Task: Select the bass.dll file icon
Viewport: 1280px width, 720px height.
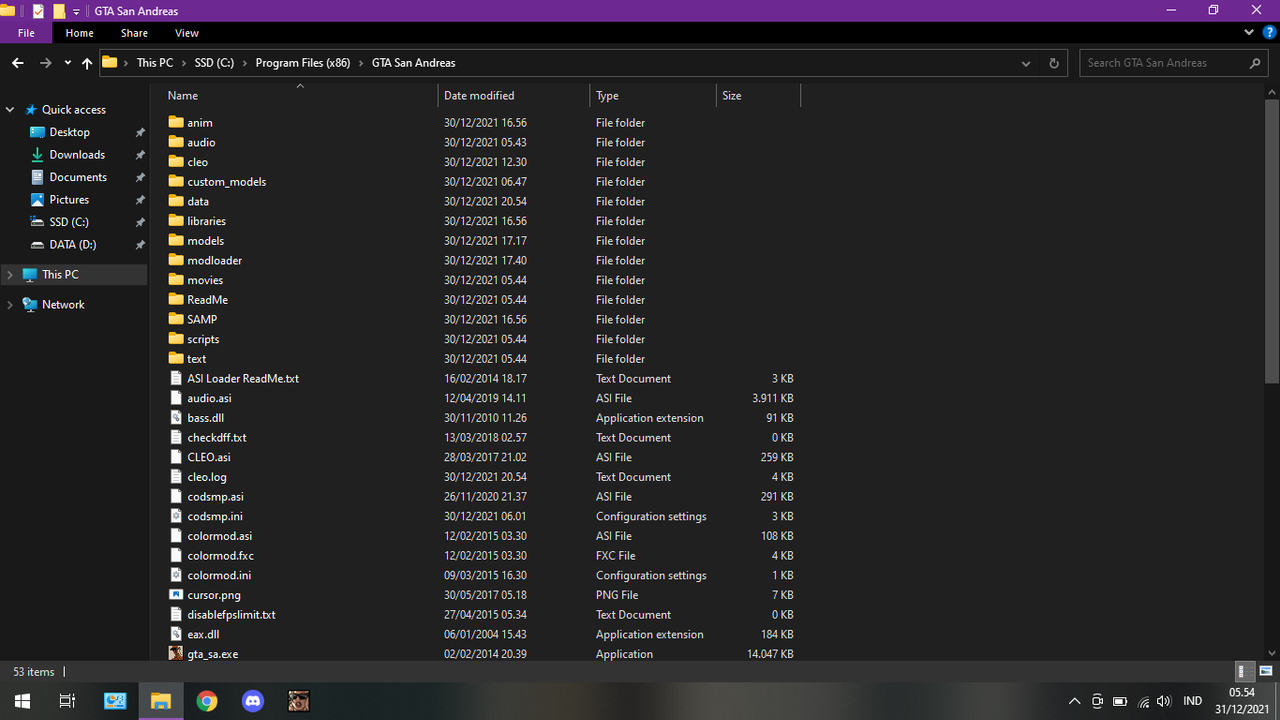Action: 176,418
